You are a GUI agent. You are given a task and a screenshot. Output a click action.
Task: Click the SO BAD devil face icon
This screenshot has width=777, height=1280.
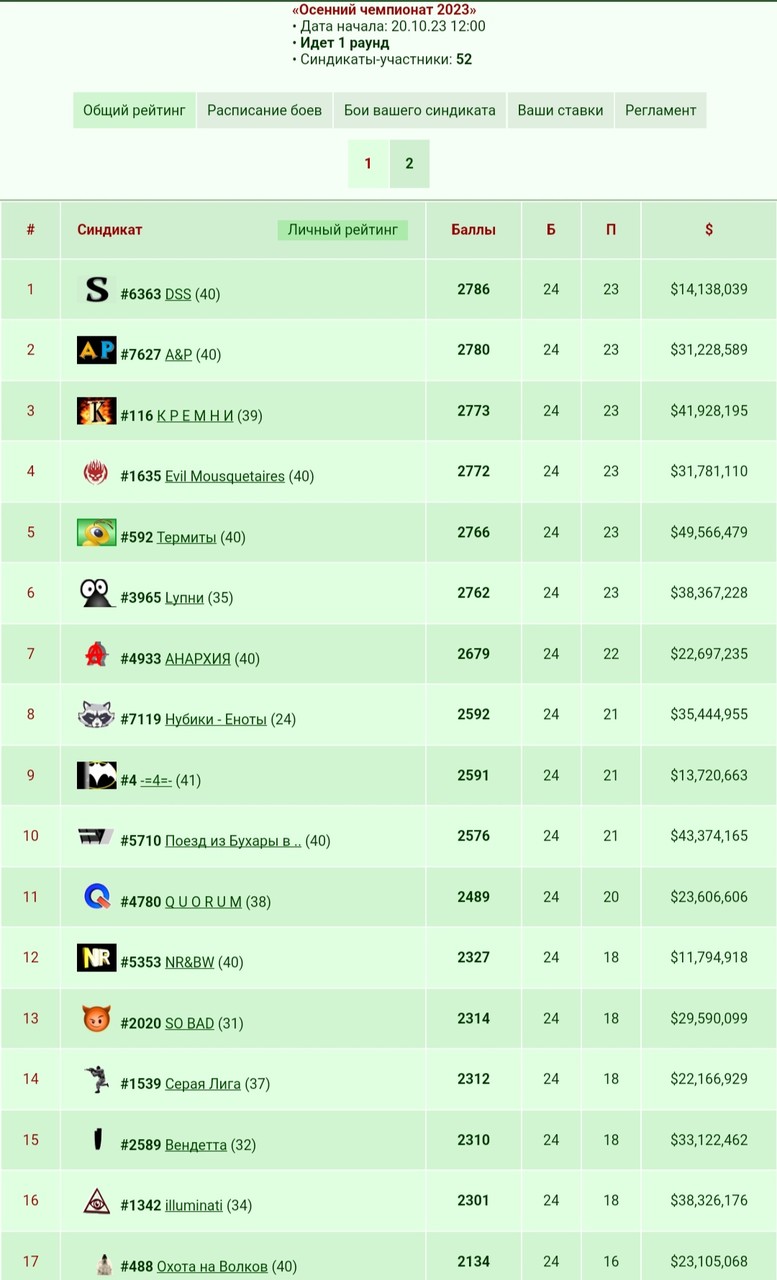(x=97, y=1019)
